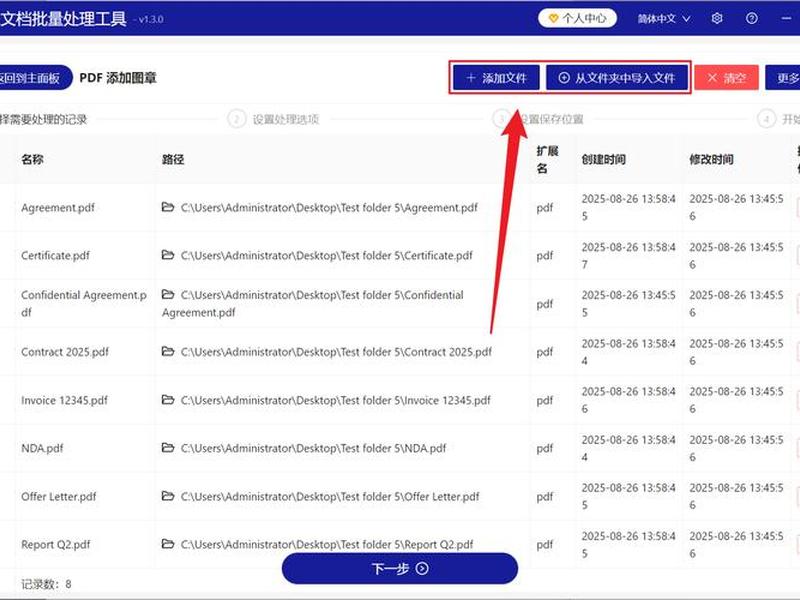Select step 2 设置处理选项
Viewport: 800px width, 600px height.
point(274,119)
